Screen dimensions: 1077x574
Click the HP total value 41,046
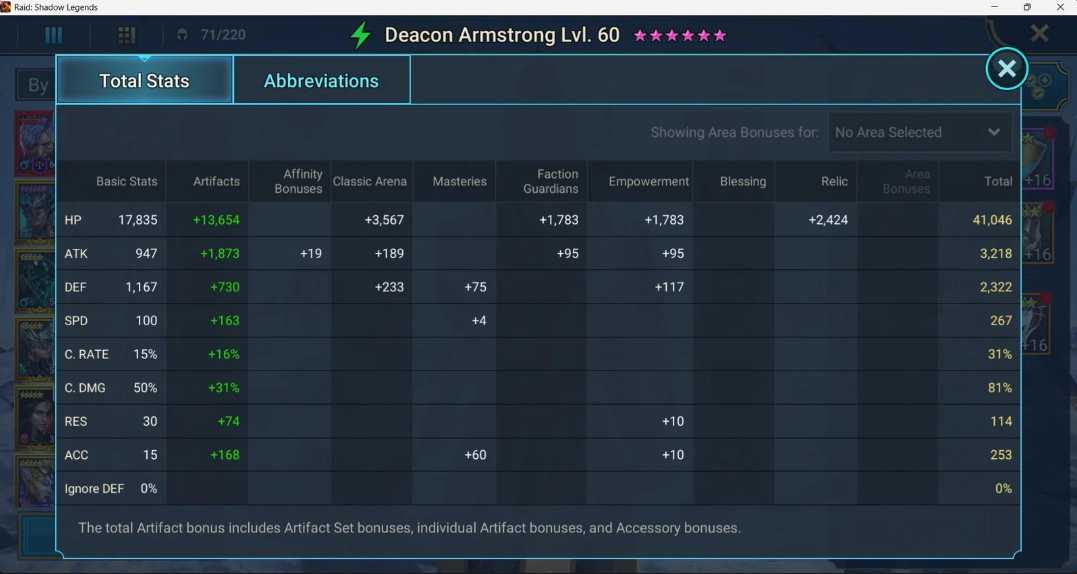coord(992,220)
